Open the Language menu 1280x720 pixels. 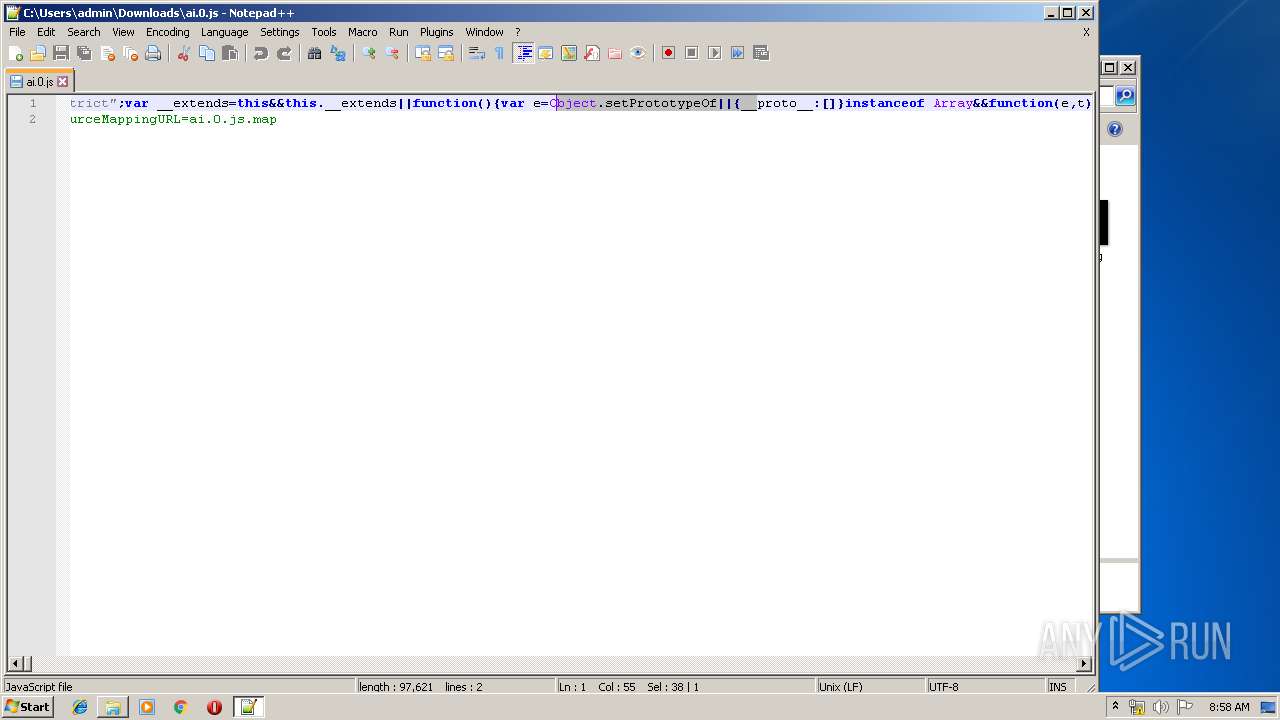(224, 32)
